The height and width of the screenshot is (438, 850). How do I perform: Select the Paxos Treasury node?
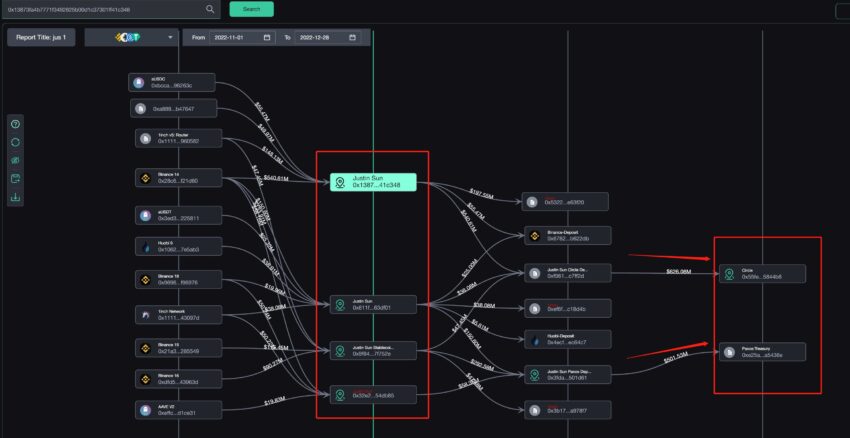pos(762,351)
